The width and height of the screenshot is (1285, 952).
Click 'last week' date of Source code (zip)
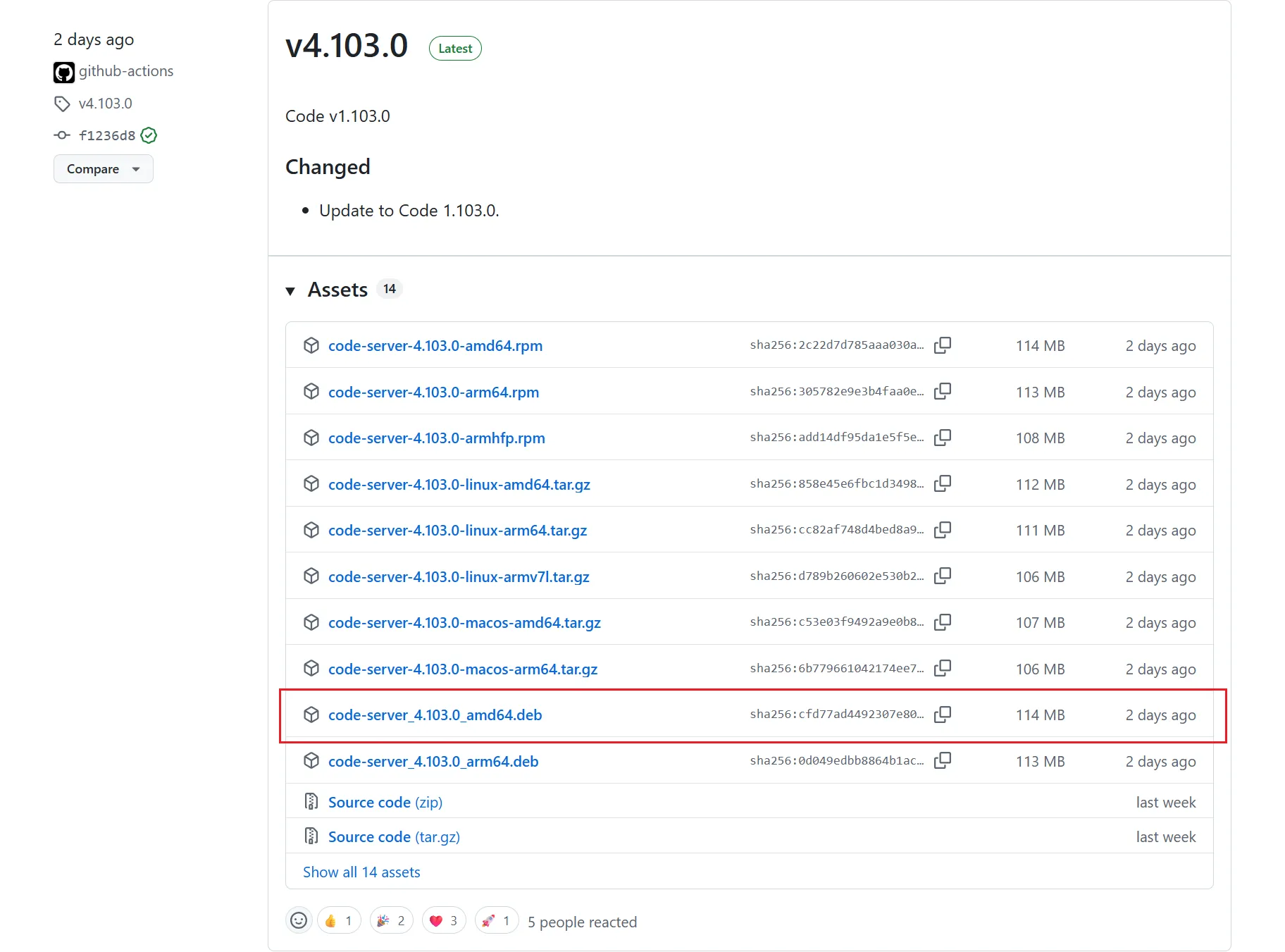[x=1166, y=802]
